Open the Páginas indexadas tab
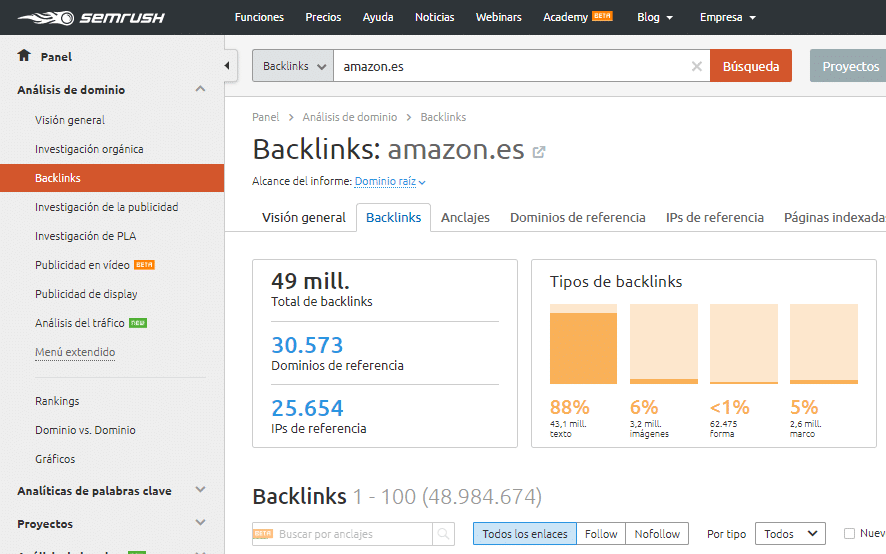886x554 pixels. [x=835, y=218]
